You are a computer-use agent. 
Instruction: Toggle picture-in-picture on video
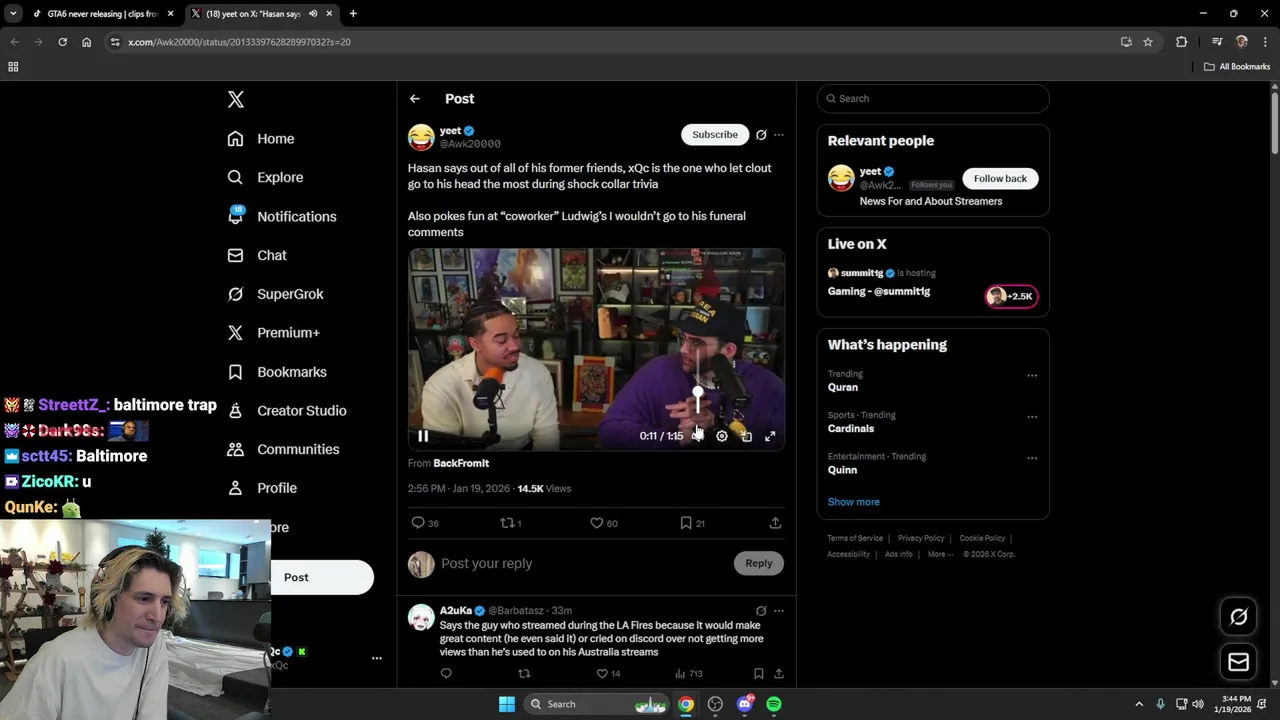(746, 436)
